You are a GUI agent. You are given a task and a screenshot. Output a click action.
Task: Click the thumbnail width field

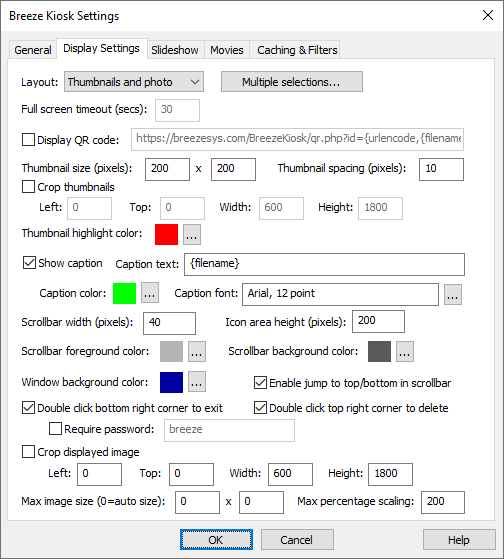pyautogui.click(x=167, y=169)
